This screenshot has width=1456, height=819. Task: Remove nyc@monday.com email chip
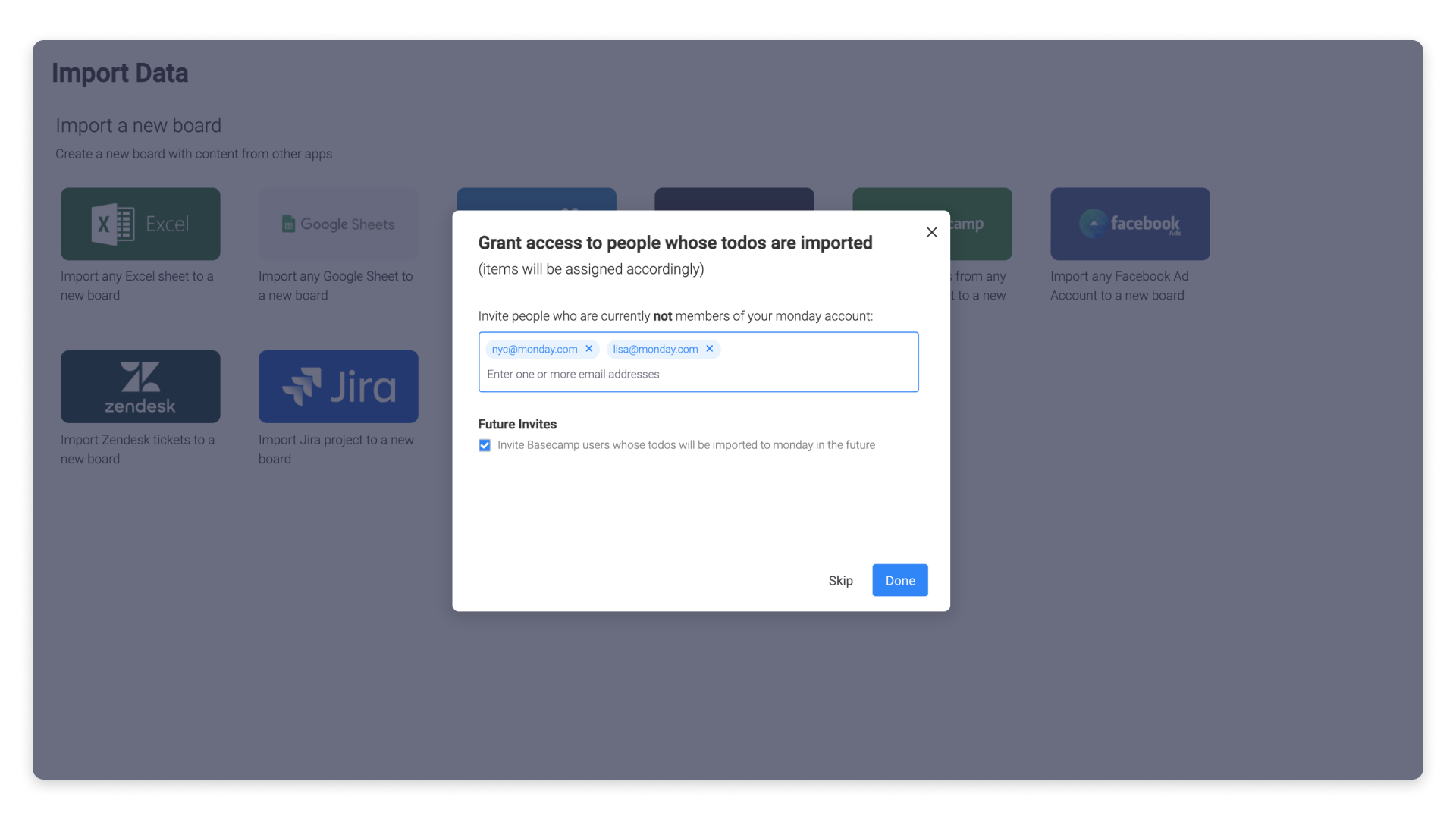(x=589, y=349)
